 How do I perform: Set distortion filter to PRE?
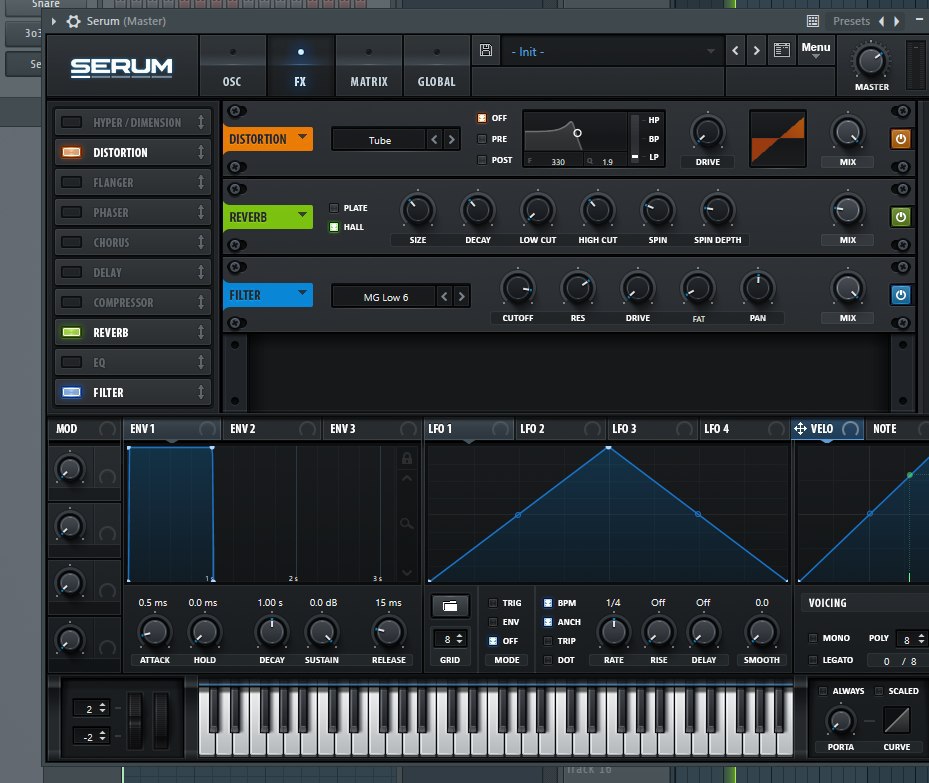point(482,139)
